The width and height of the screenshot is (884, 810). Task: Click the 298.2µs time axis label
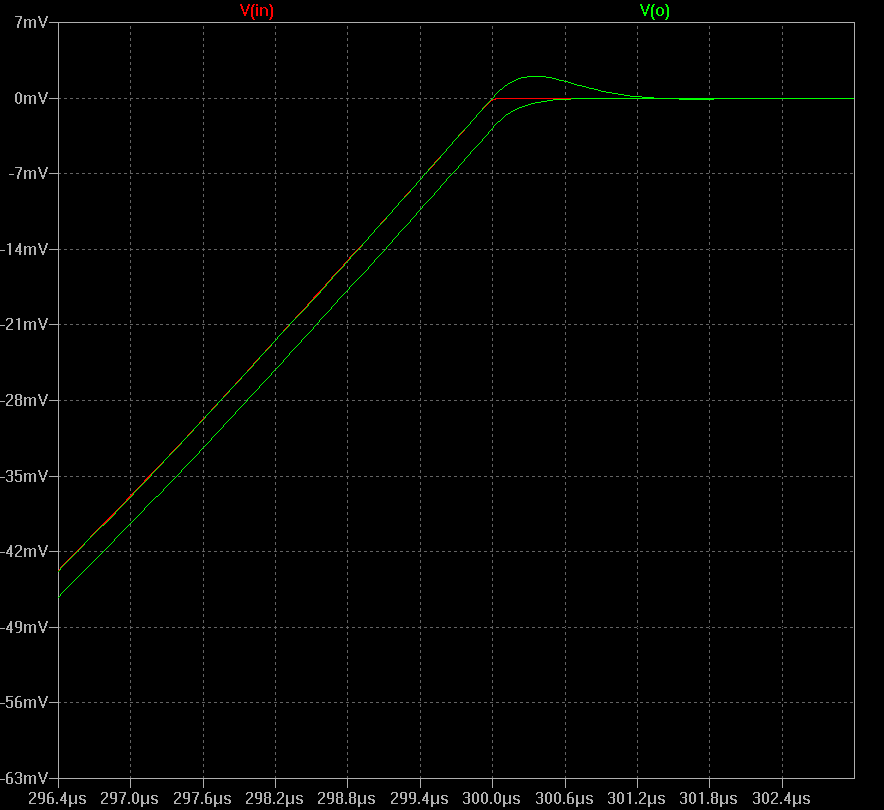(275, 799)
